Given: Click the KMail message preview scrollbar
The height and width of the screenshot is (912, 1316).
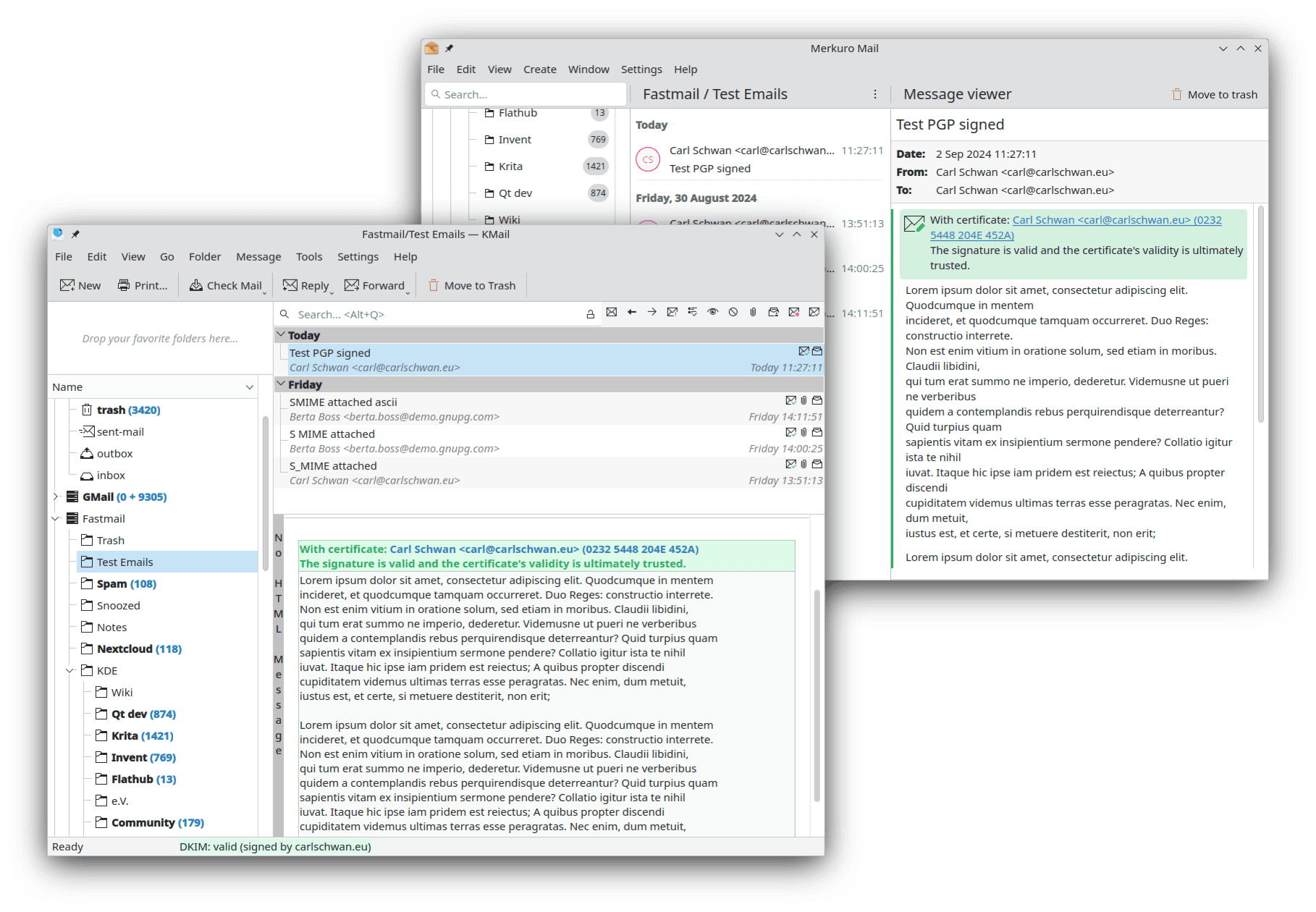Looking at the screenshot, I should tap(817, 695).
